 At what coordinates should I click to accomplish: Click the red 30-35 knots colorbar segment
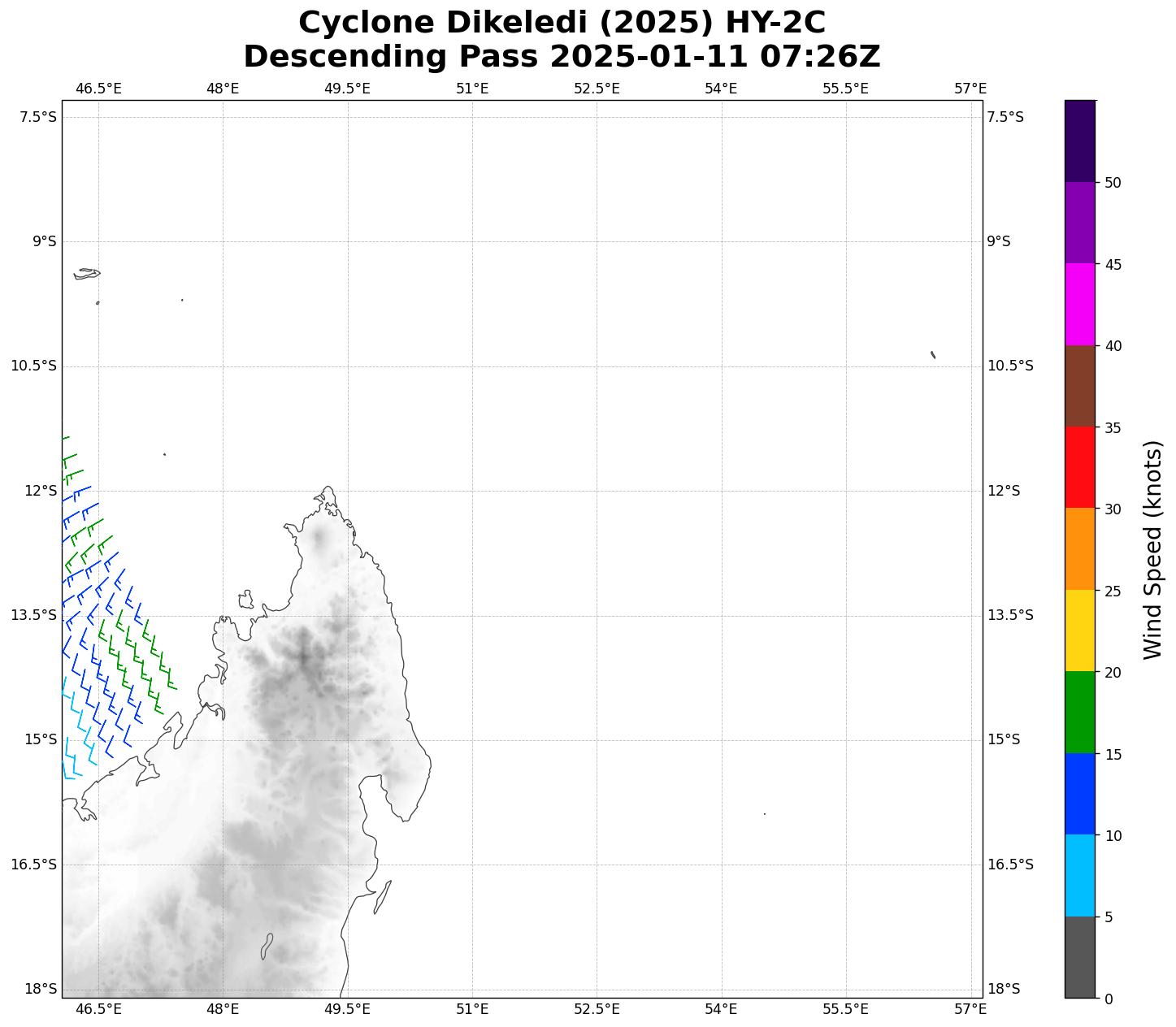[x=1080, y=467]
